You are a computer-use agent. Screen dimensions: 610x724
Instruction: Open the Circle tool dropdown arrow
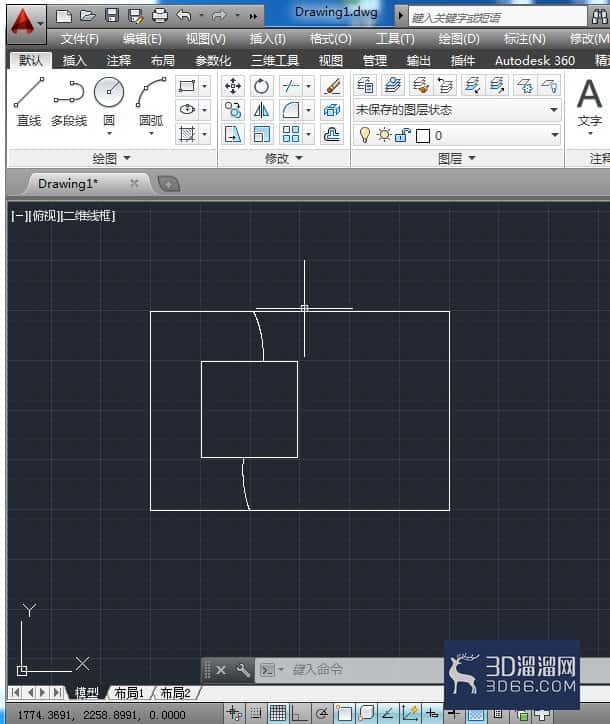[109, 133]
